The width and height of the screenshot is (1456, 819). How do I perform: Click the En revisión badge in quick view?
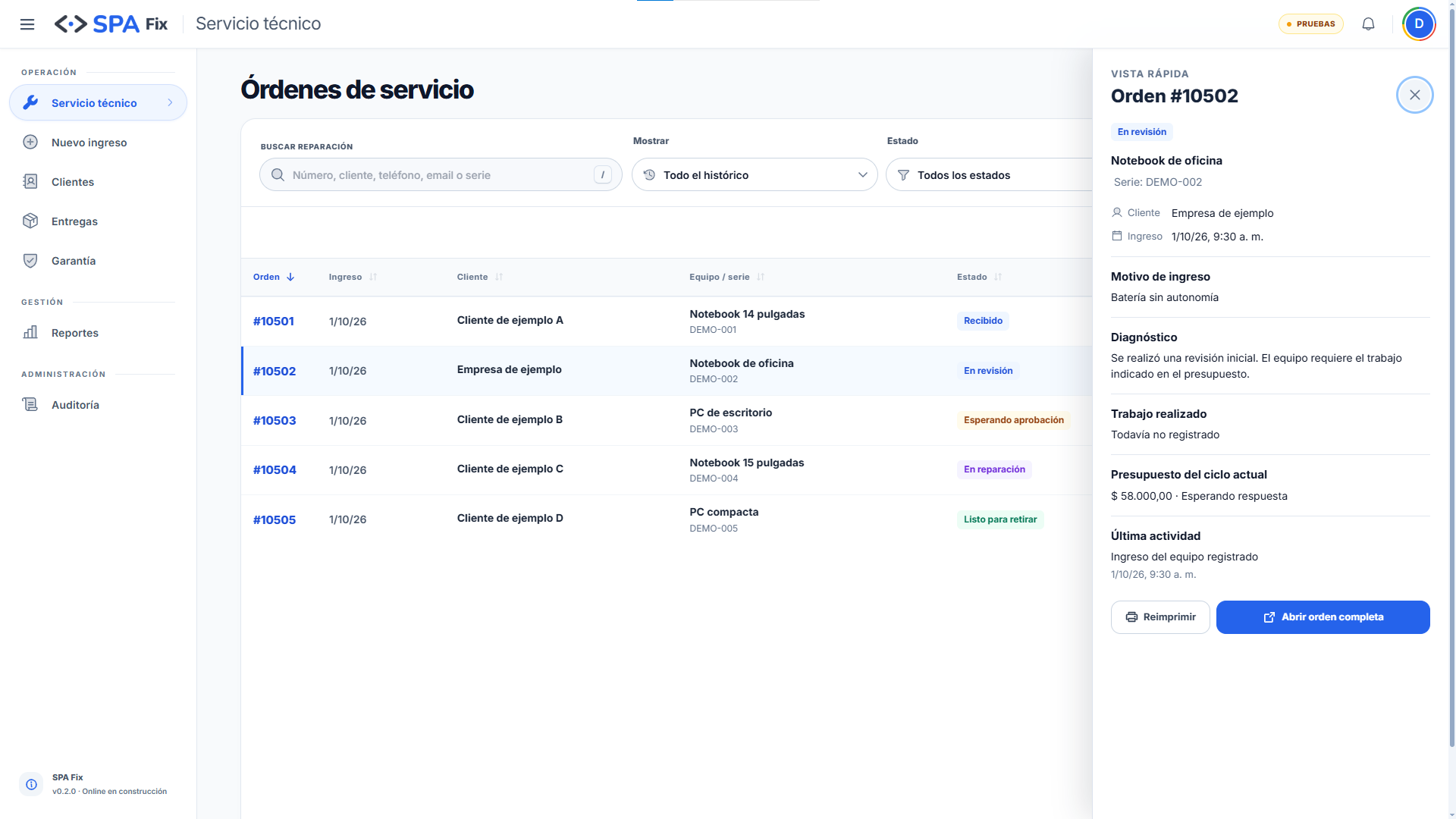pos(1141,132)
